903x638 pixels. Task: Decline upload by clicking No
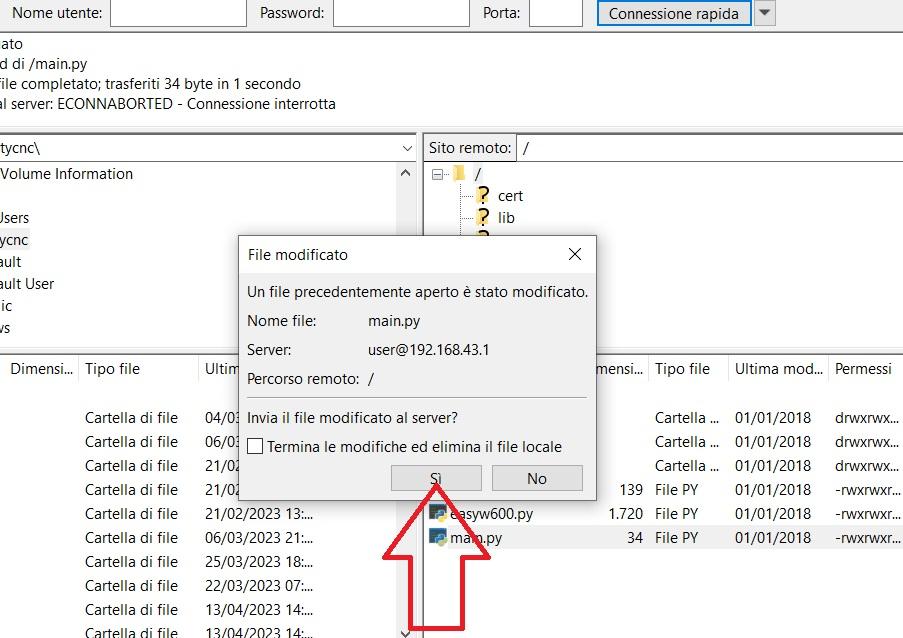(537, 478)
